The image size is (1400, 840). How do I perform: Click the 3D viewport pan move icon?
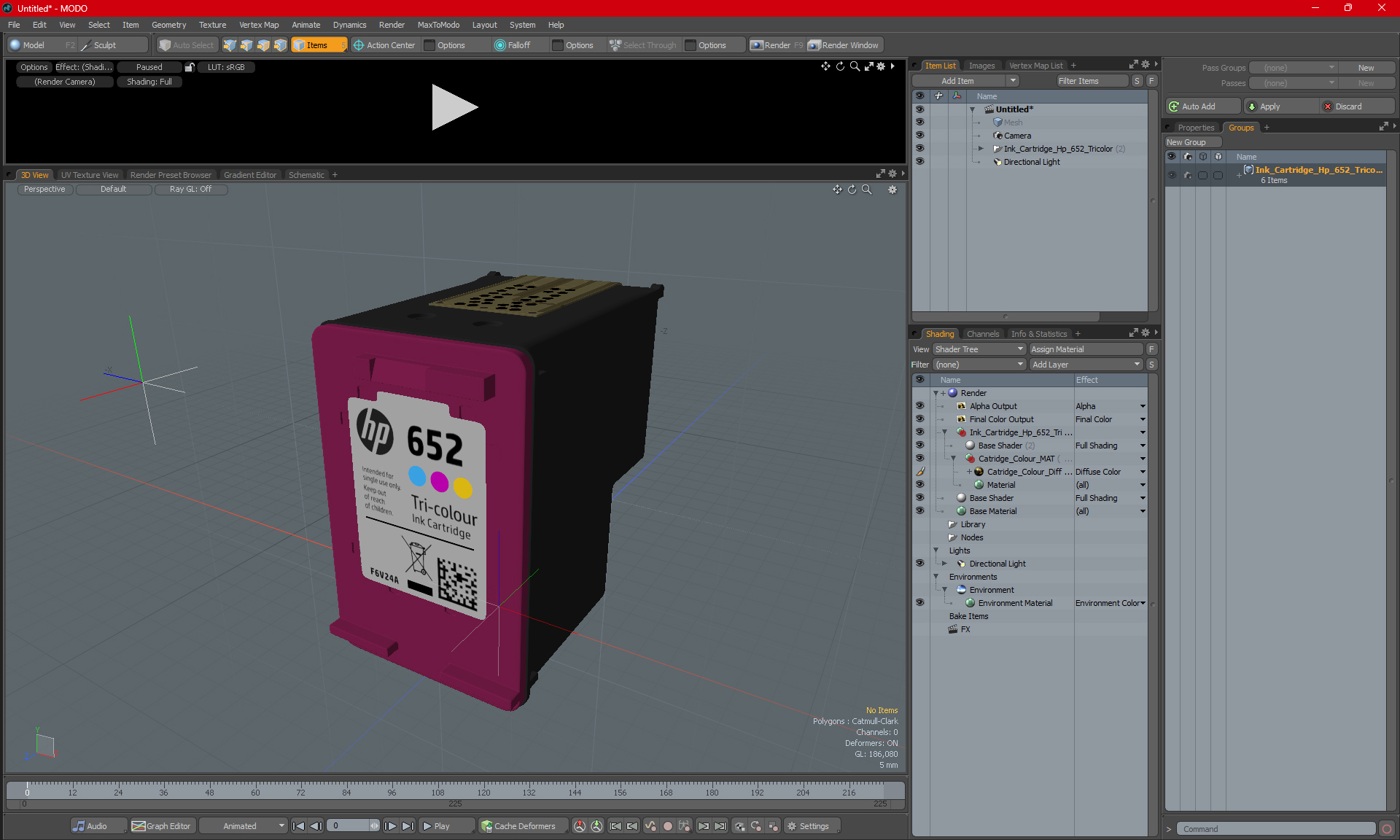[x=838, y=190]
